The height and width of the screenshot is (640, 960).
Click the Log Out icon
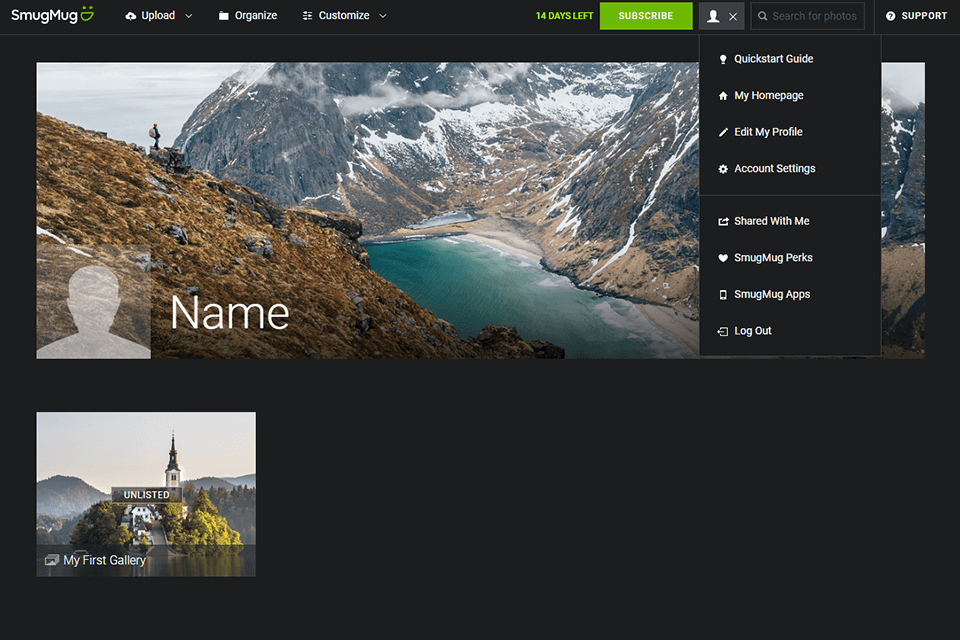pyautogui.click(x=723, y=331)
